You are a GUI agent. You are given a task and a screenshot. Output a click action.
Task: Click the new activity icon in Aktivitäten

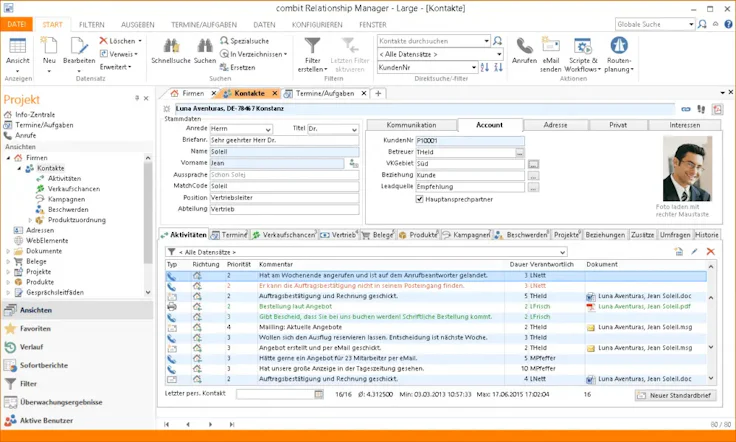click(679, 252)
